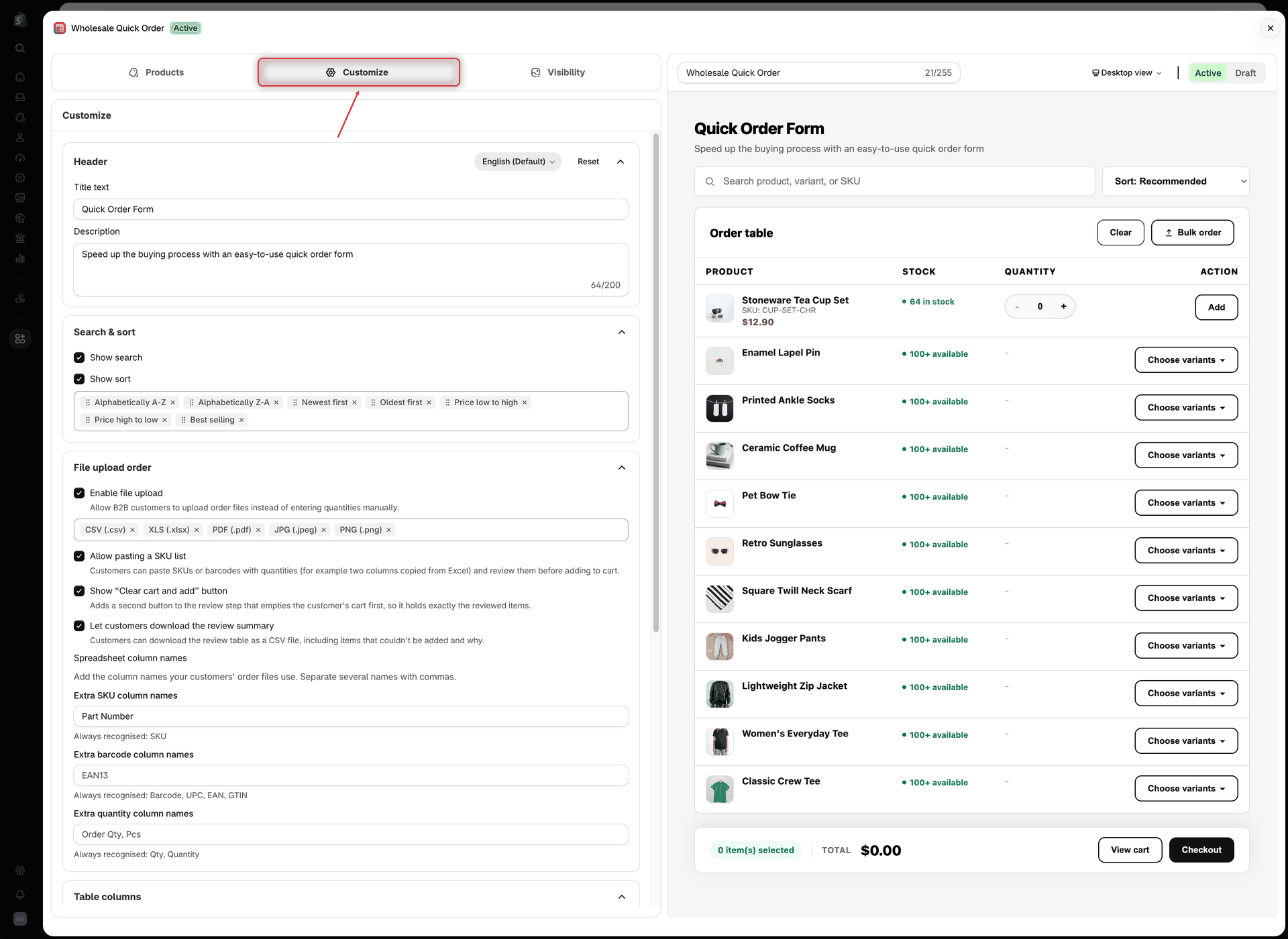Screen dimensions: 1288x939
Task: Open Content image icon in sidebar
Action: [20, 198]
